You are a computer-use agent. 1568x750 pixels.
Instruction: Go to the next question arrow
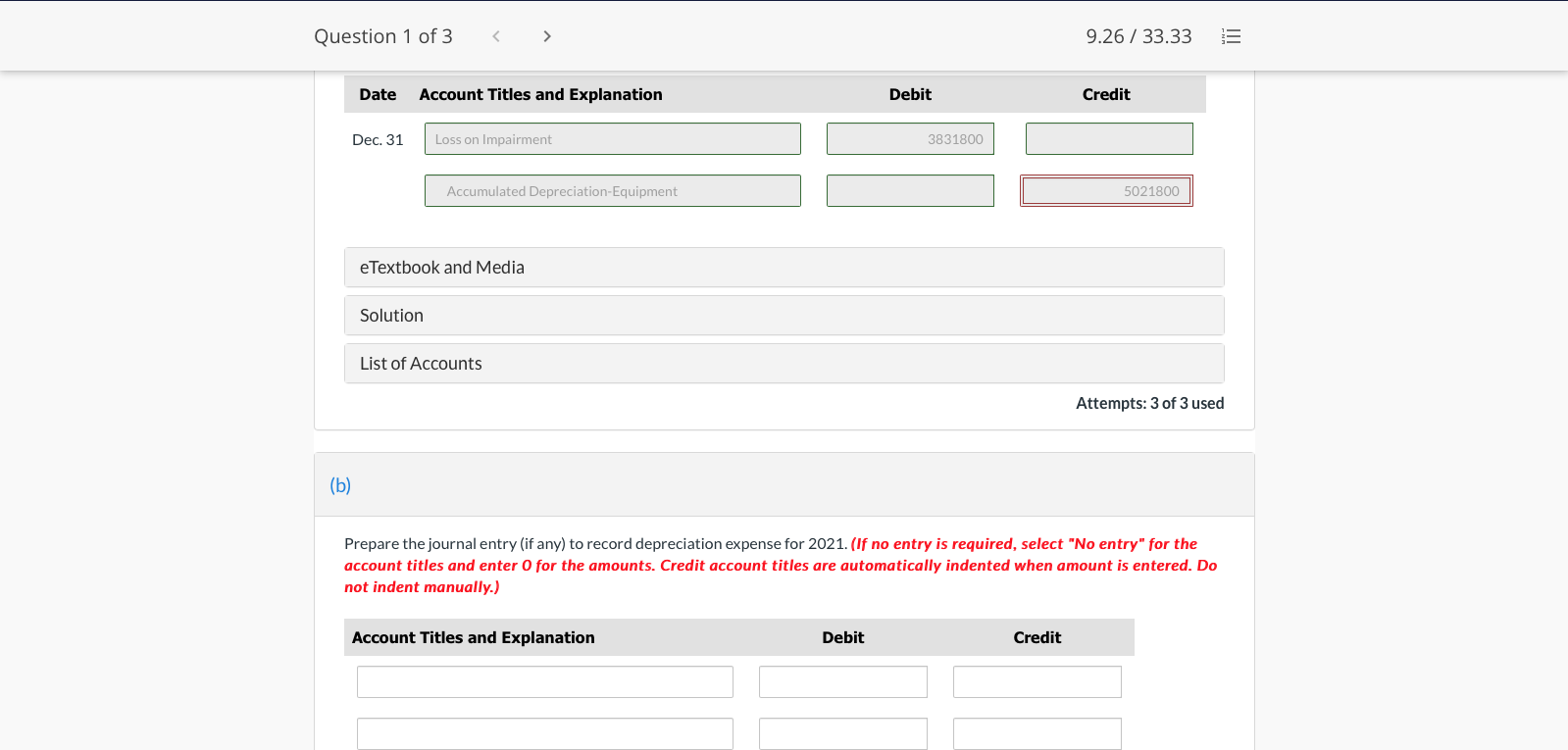coord(547,36)
